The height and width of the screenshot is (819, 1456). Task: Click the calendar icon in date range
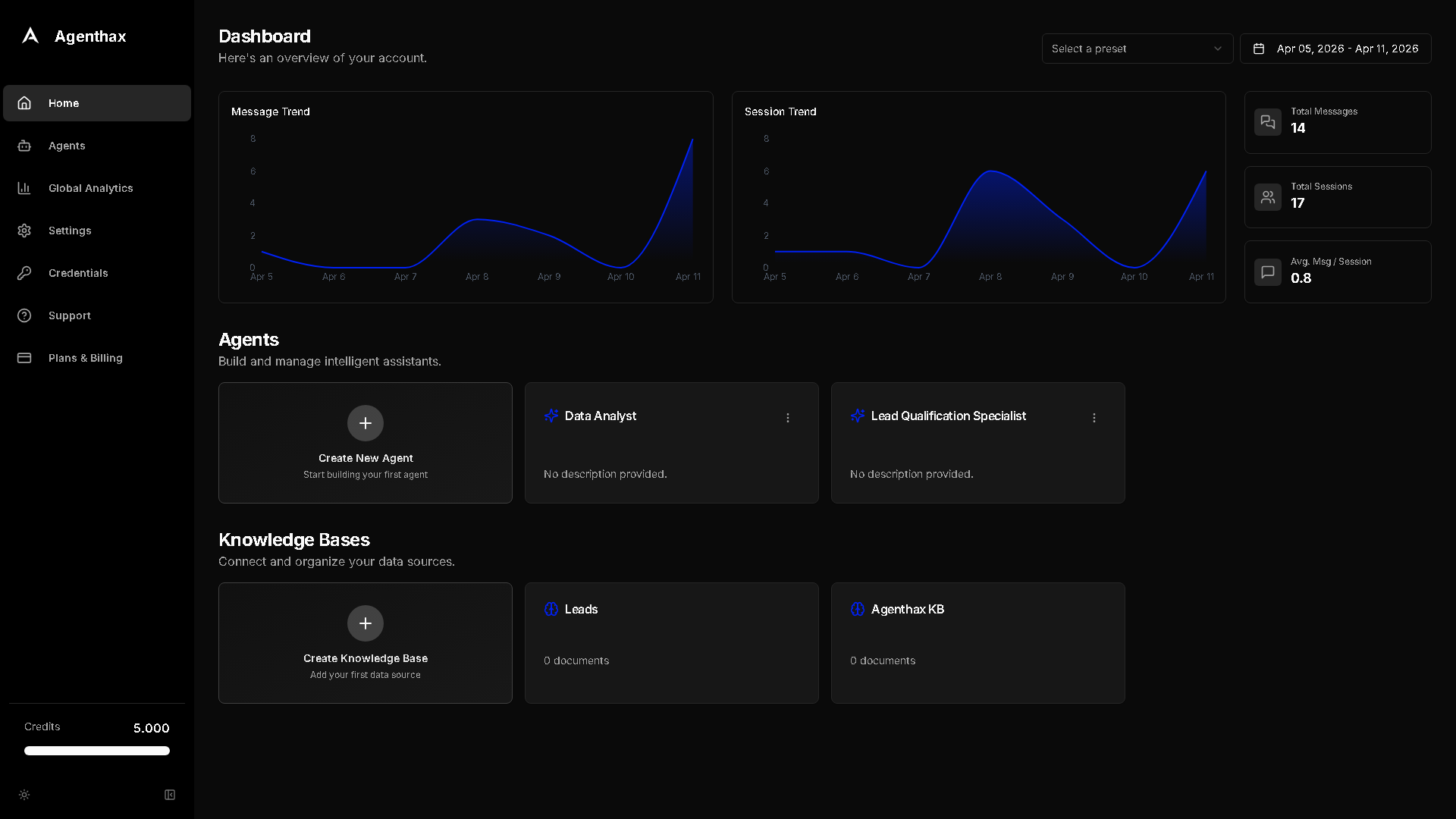click(x=1259, y=49)
